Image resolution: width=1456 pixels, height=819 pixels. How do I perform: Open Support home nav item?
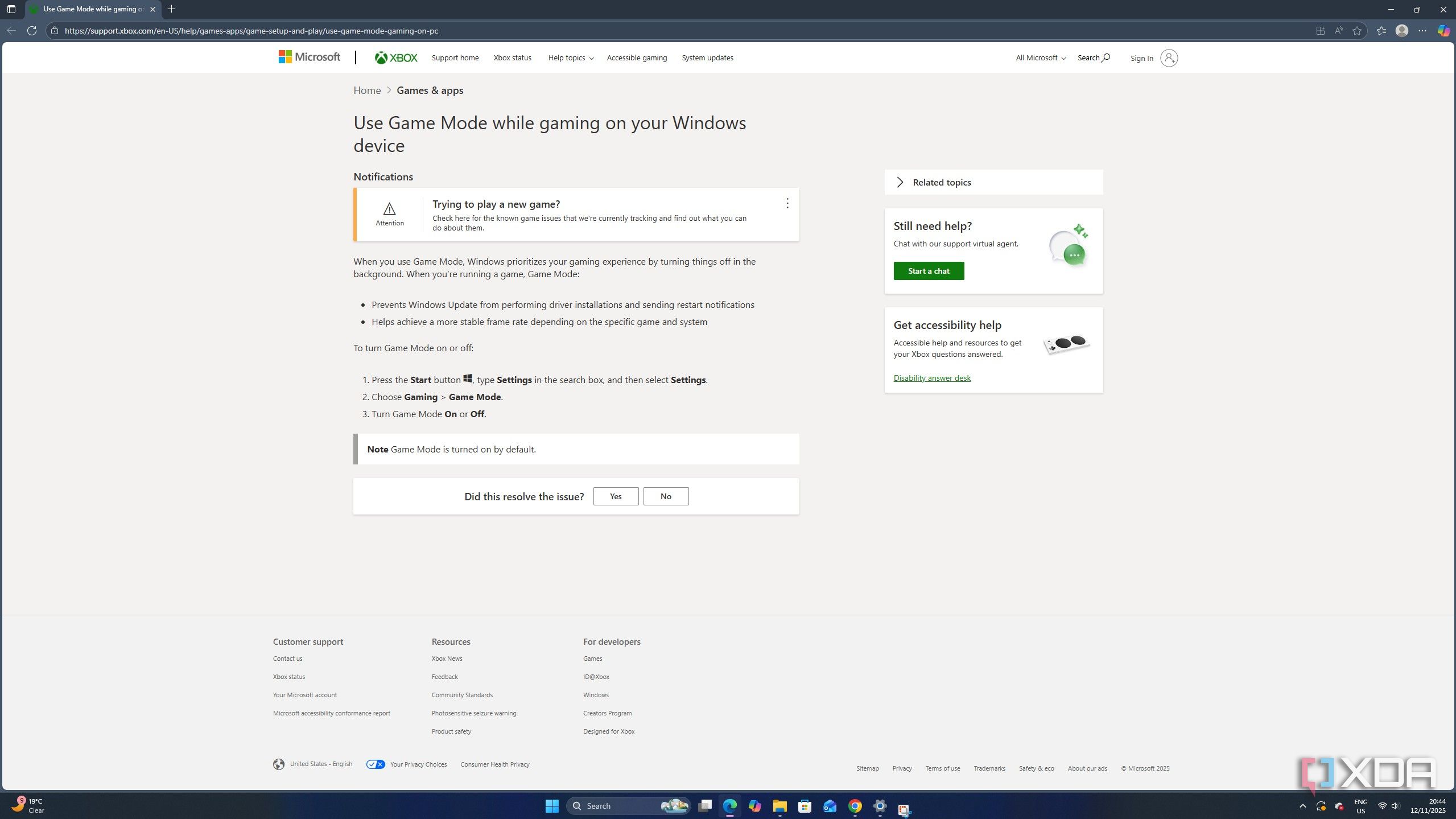(x=455, y=58)
